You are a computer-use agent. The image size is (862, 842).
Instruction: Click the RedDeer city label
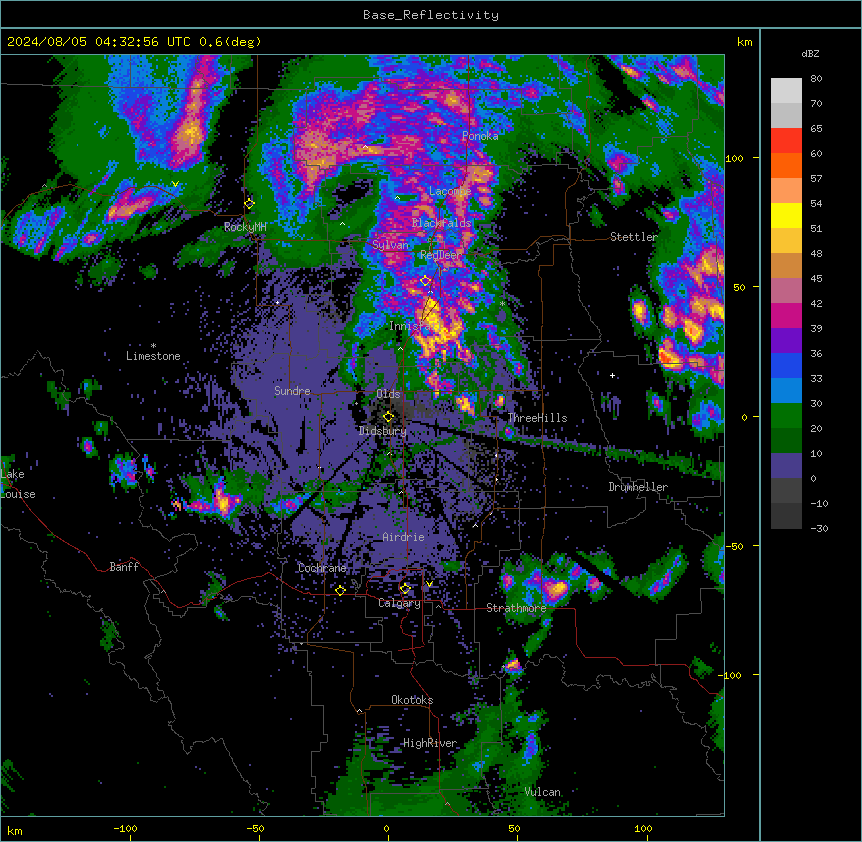[441, 255]
